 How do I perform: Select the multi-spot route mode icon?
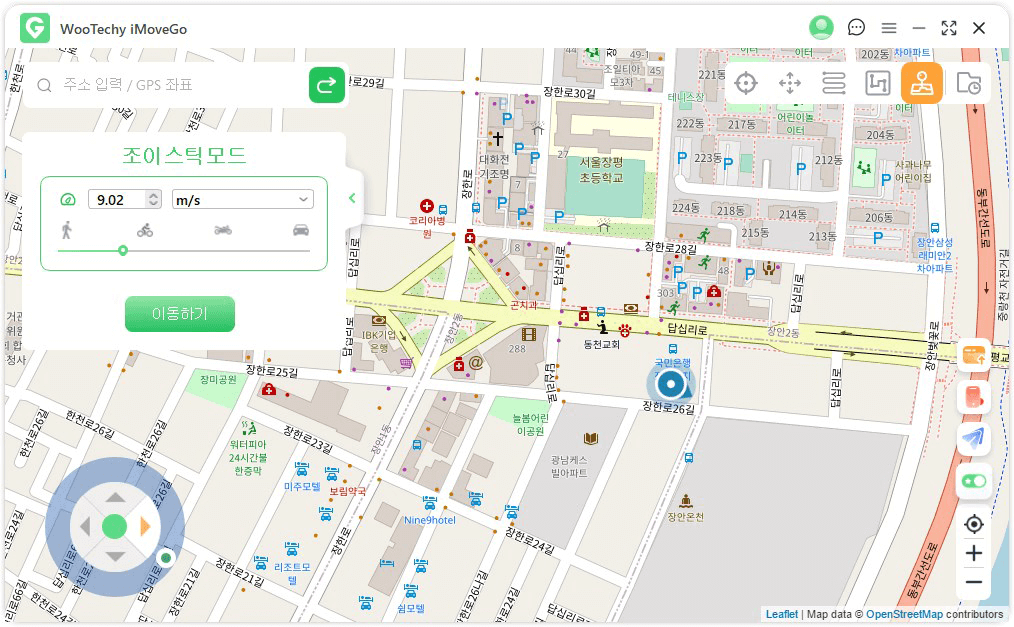tap(877, 83)
